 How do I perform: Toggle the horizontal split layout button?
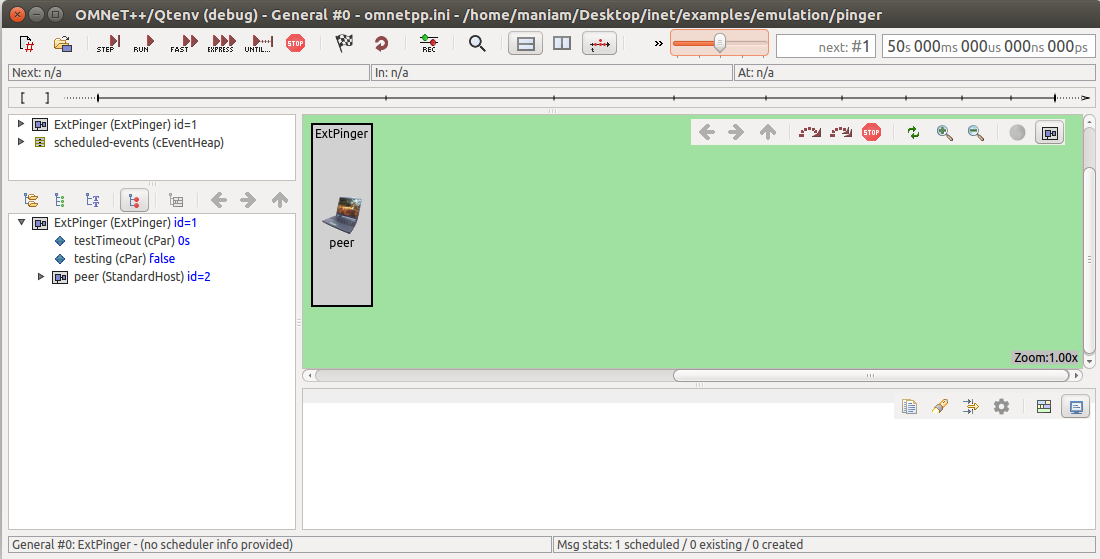pyautogui.click(x=525, y=43)
